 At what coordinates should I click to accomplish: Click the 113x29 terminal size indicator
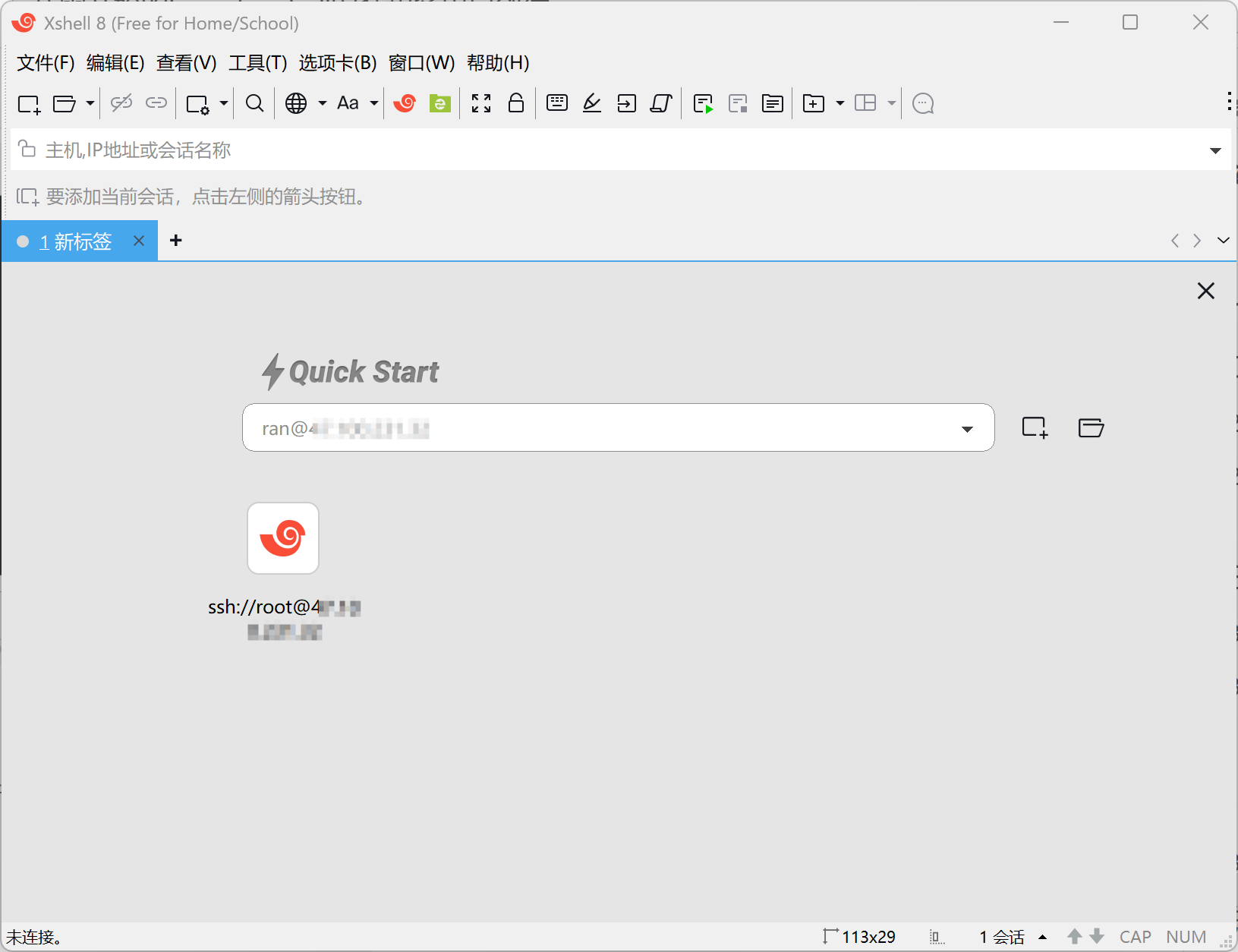pos(859,937)
